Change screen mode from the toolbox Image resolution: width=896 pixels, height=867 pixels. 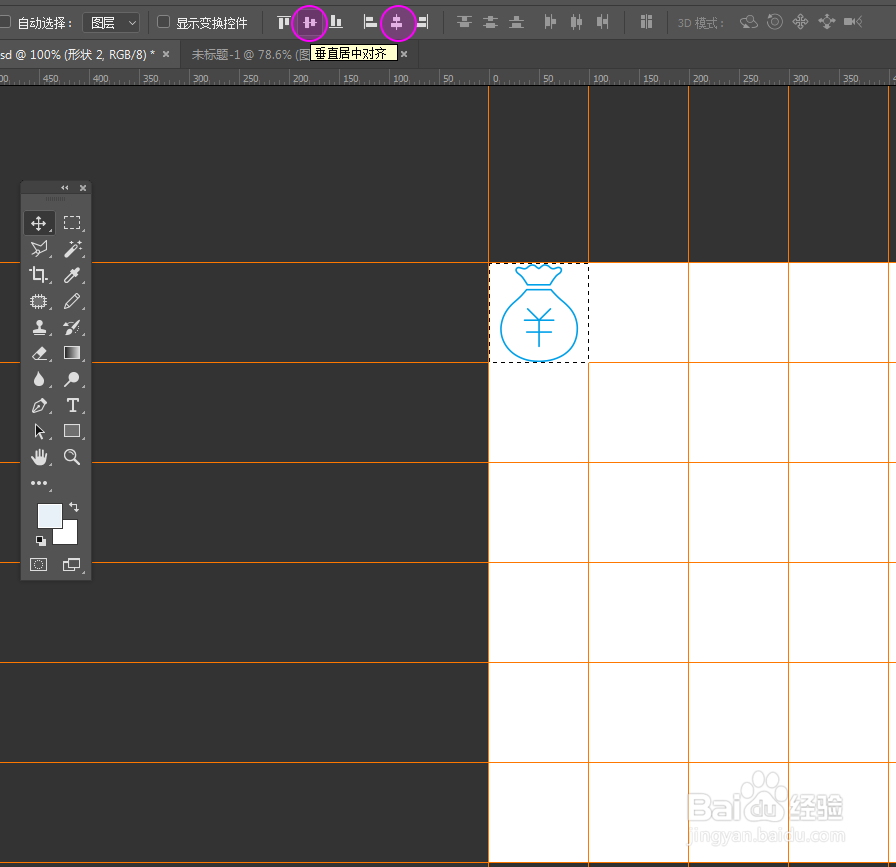(71, 565)
